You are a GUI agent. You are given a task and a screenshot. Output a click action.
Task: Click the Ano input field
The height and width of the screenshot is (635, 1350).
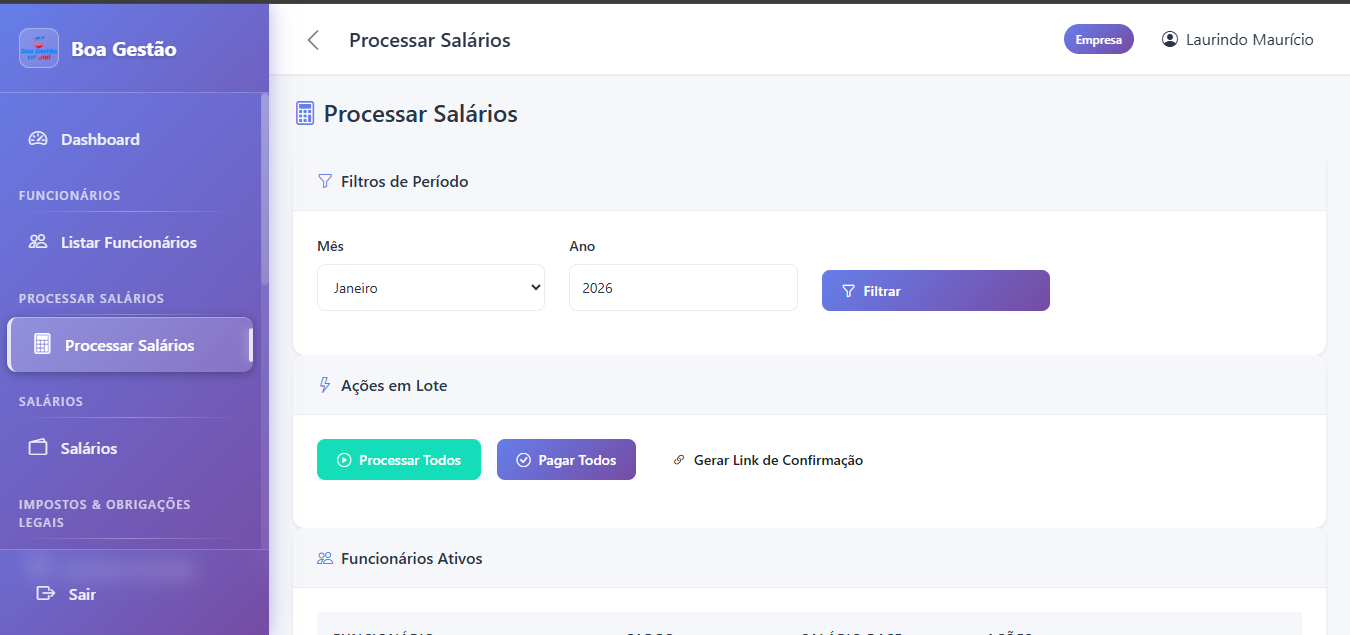click(x=683, y=288)
